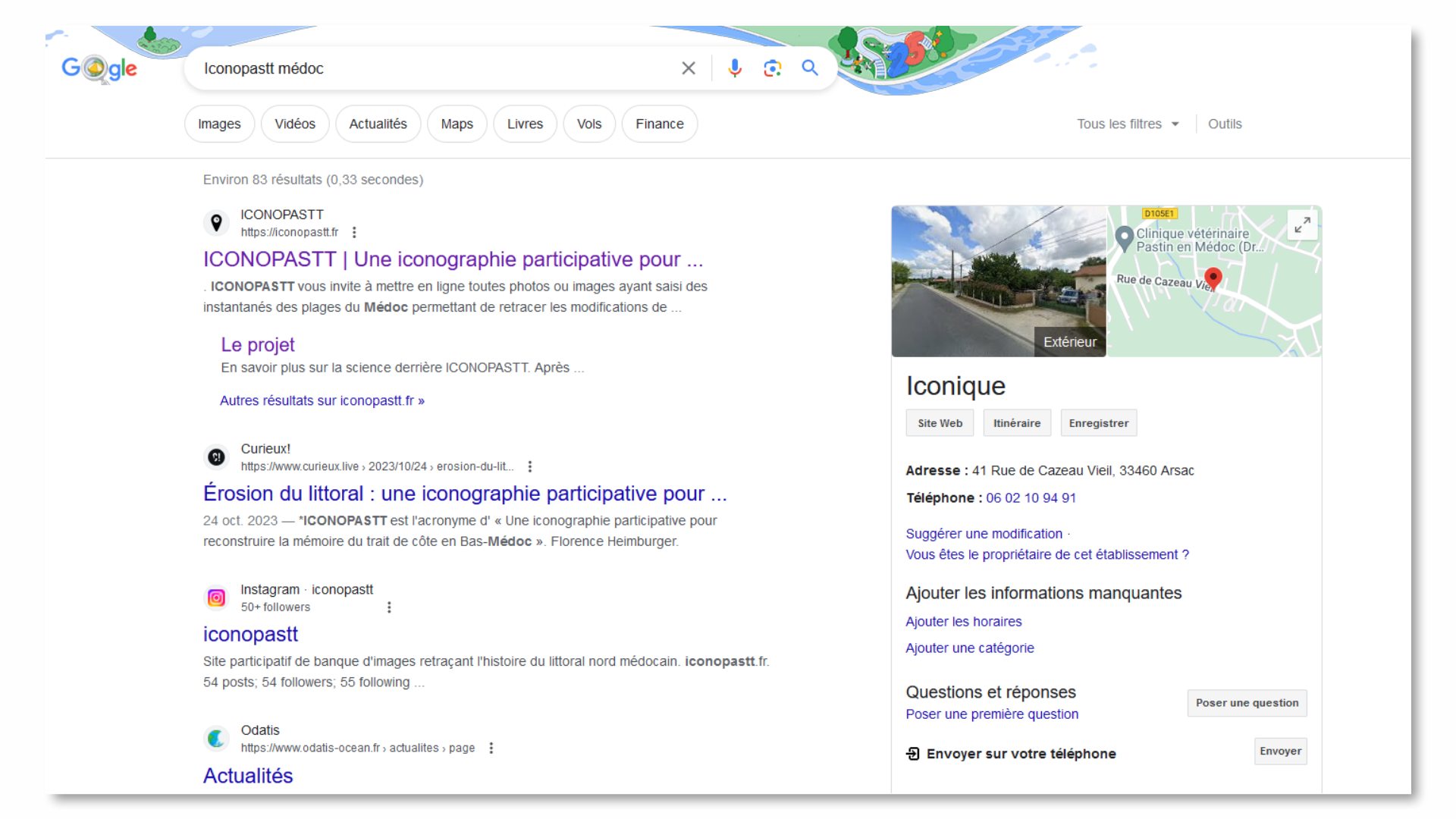The height and width of the screenshot is (819, 1456).
Task: Open the ICONOPASTT iconographie participative result
Action: coord(453,259)
